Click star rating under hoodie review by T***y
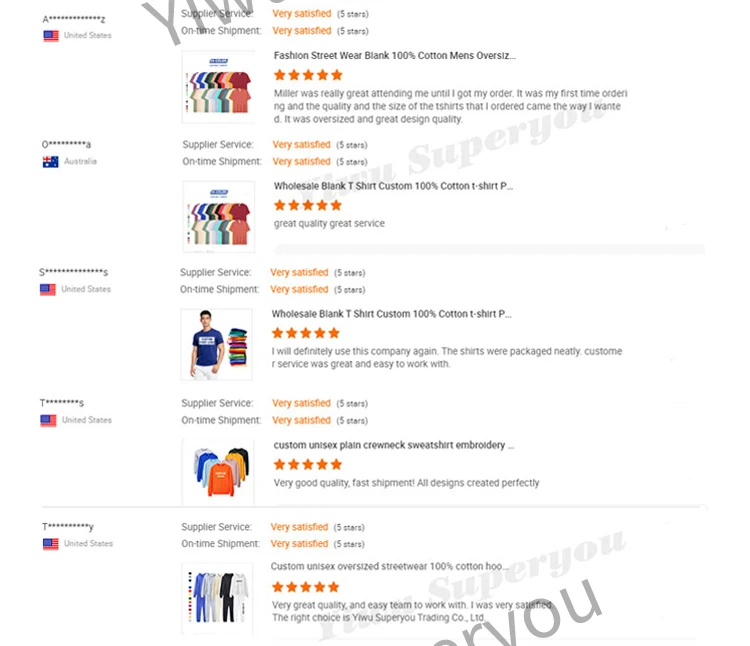Viewport: 750px width, 646px height. coord(305,587)
